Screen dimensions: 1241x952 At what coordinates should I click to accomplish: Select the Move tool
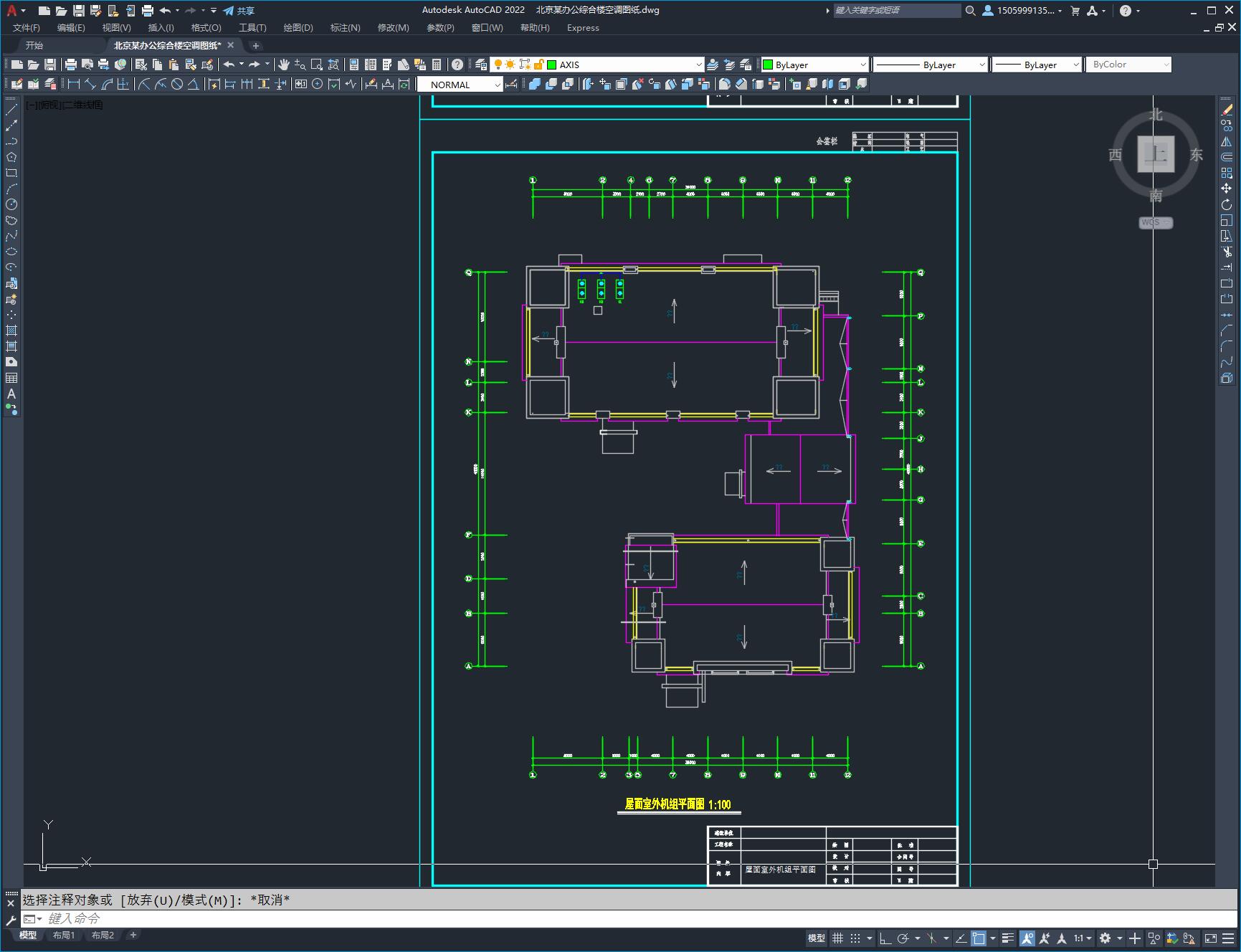(x=1227, y=189)
